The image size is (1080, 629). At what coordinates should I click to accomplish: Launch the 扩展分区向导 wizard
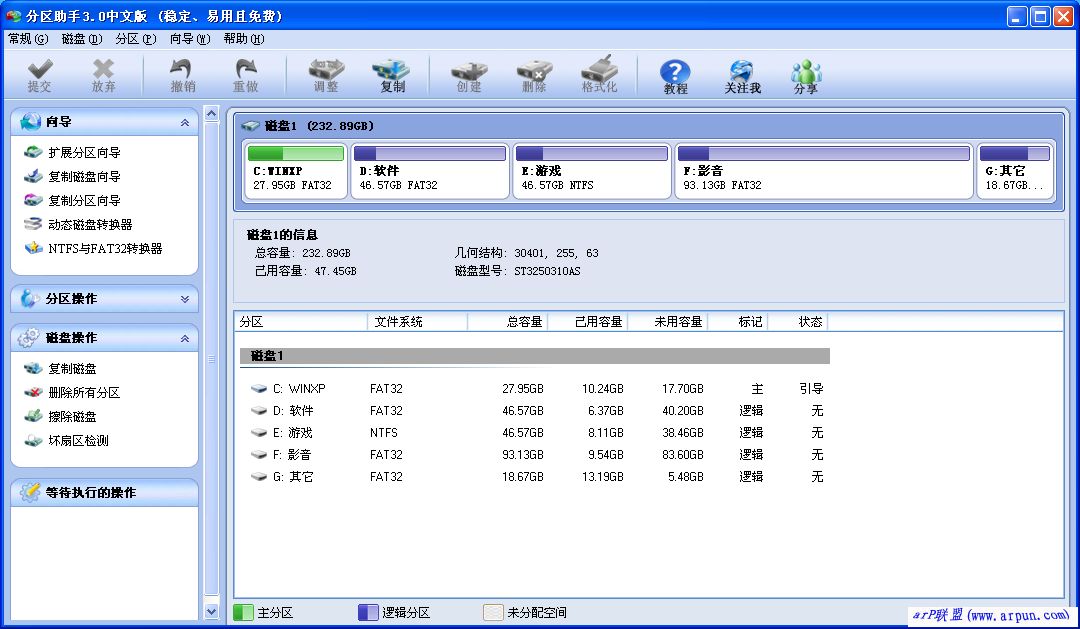click(x=84, y=153)
